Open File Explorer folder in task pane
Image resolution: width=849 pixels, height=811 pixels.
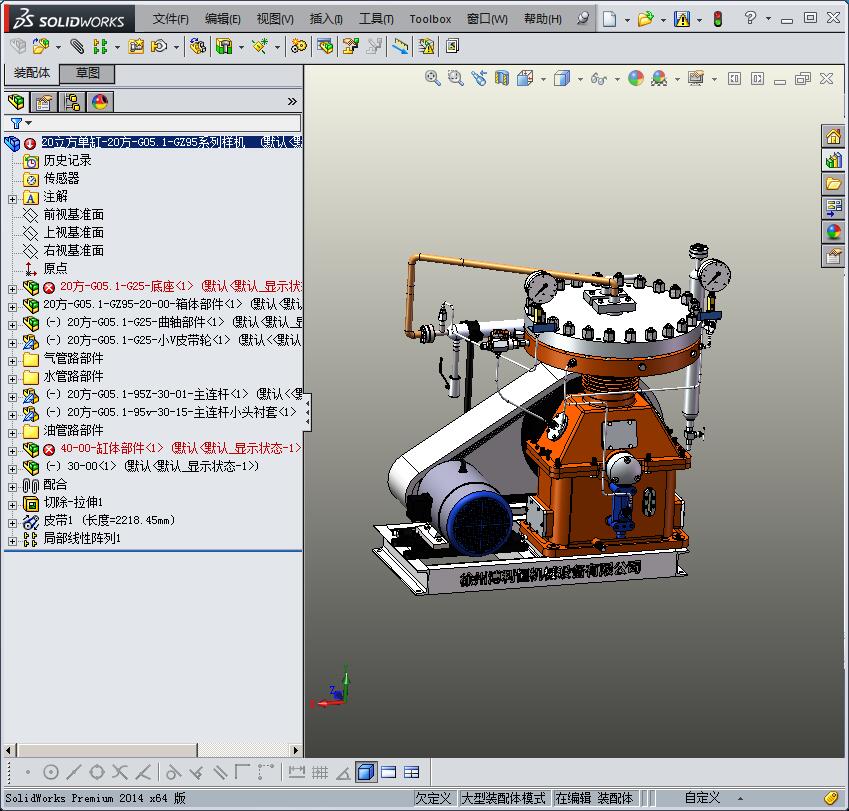(x=833, y=184)
